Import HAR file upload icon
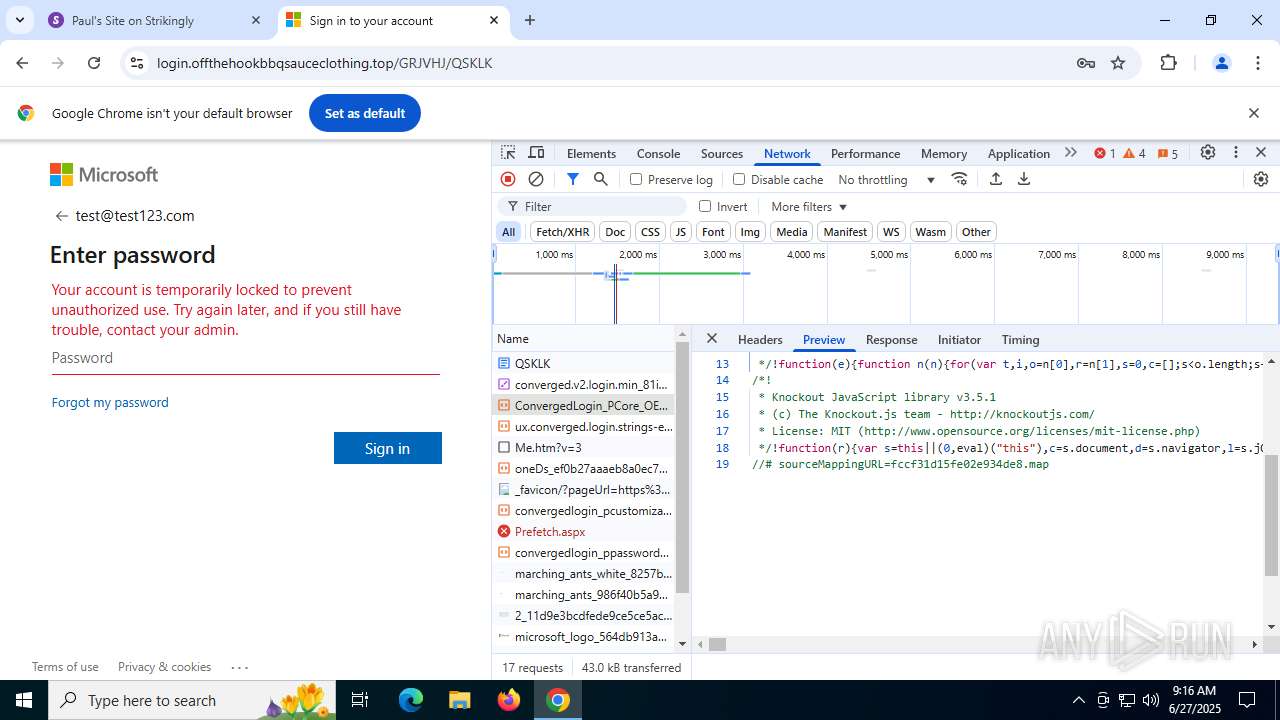This screenshot has height=720, width=1280. pyautogui.click(x=996, y=179)
